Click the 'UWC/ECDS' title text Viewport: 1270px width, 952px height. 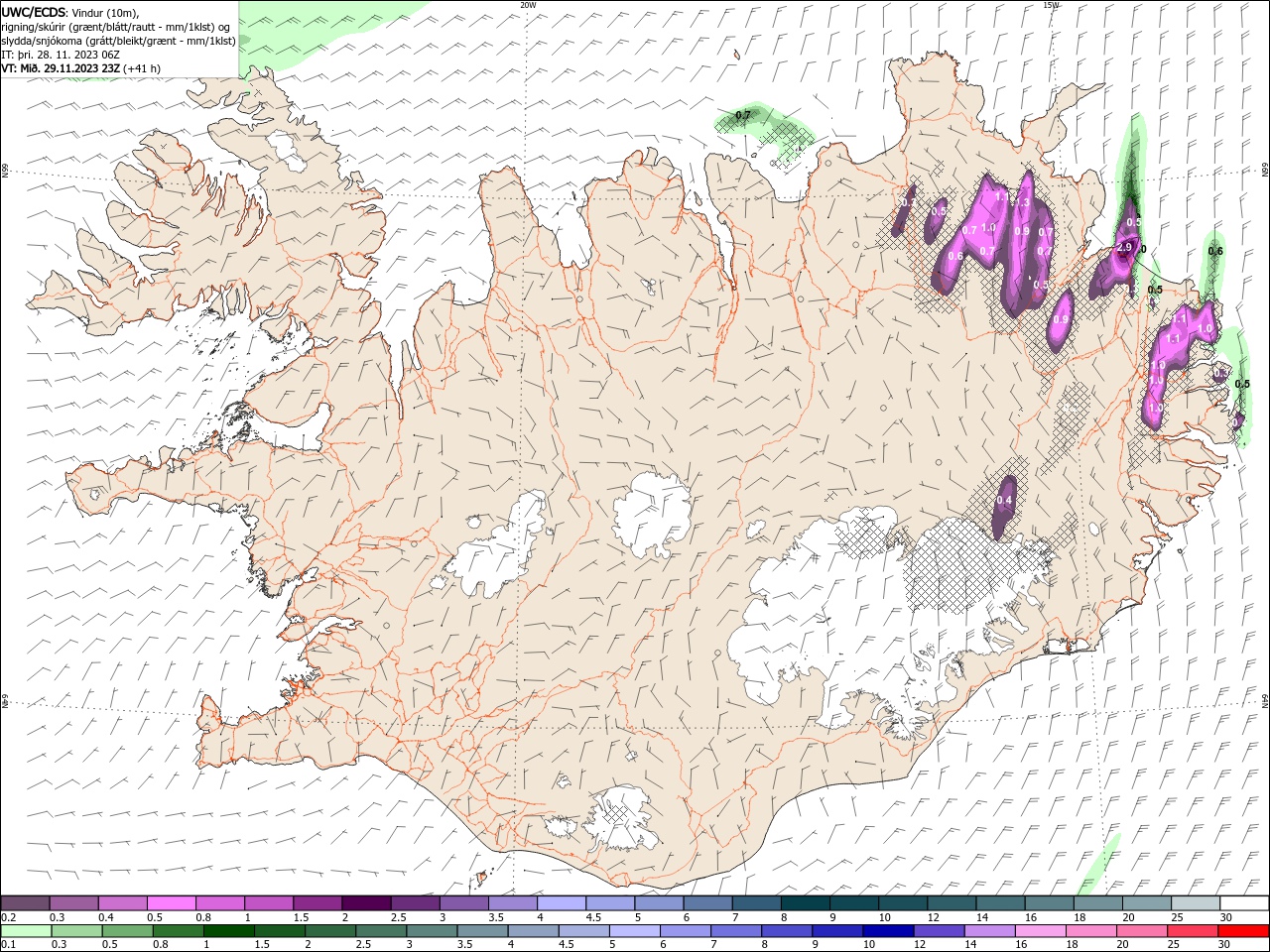coord(34,11)
